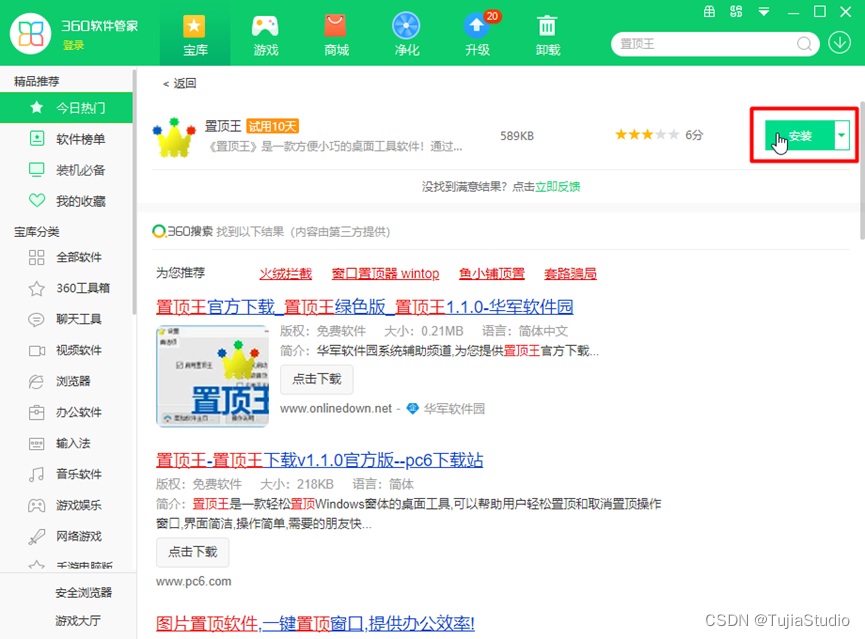This screenshot has width=865, height=639.
Task: Open the pc6下载站 result title
Action: pyautogui.click(x=319, y=460)
